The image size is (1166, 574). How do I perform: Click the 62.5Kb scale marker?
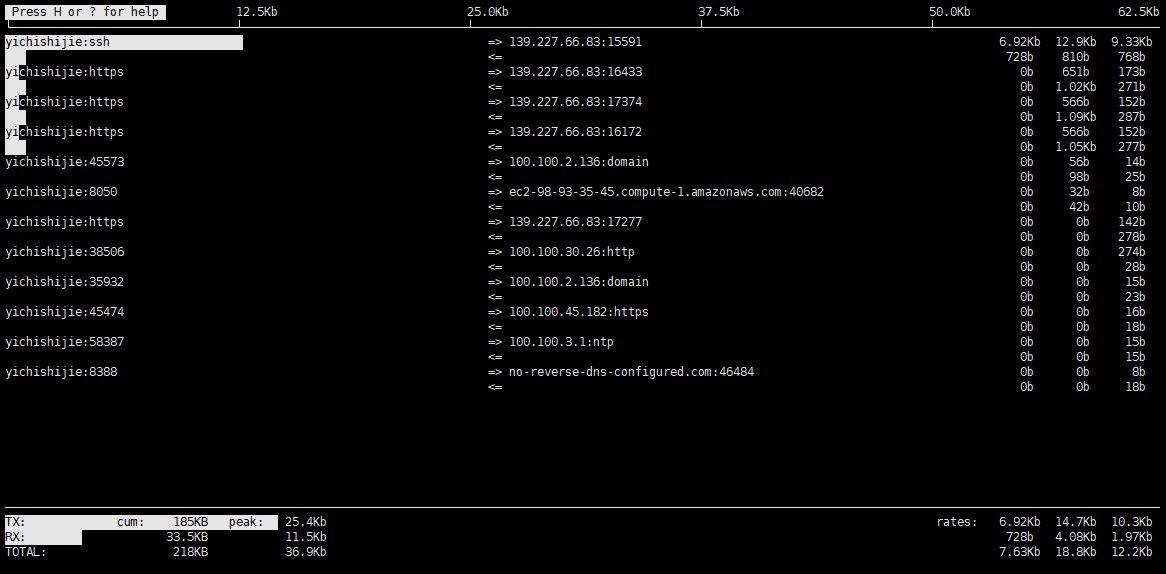(x=1138, y=12)
